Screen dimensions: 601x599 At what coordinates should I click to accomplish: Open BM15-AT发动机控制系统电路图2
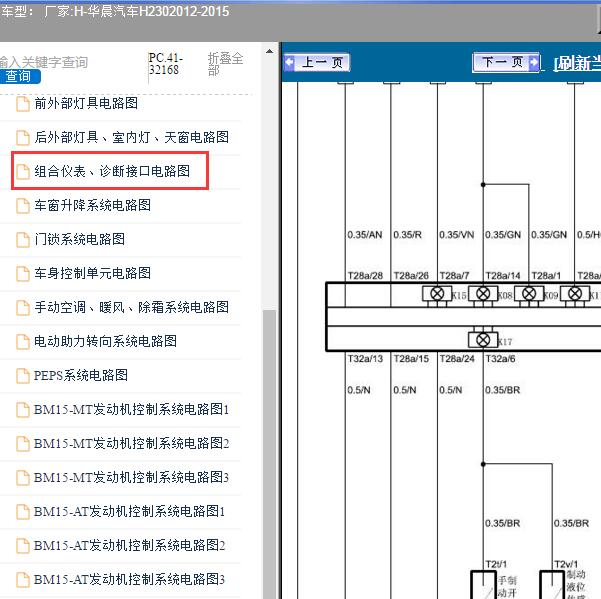point(130,545)
